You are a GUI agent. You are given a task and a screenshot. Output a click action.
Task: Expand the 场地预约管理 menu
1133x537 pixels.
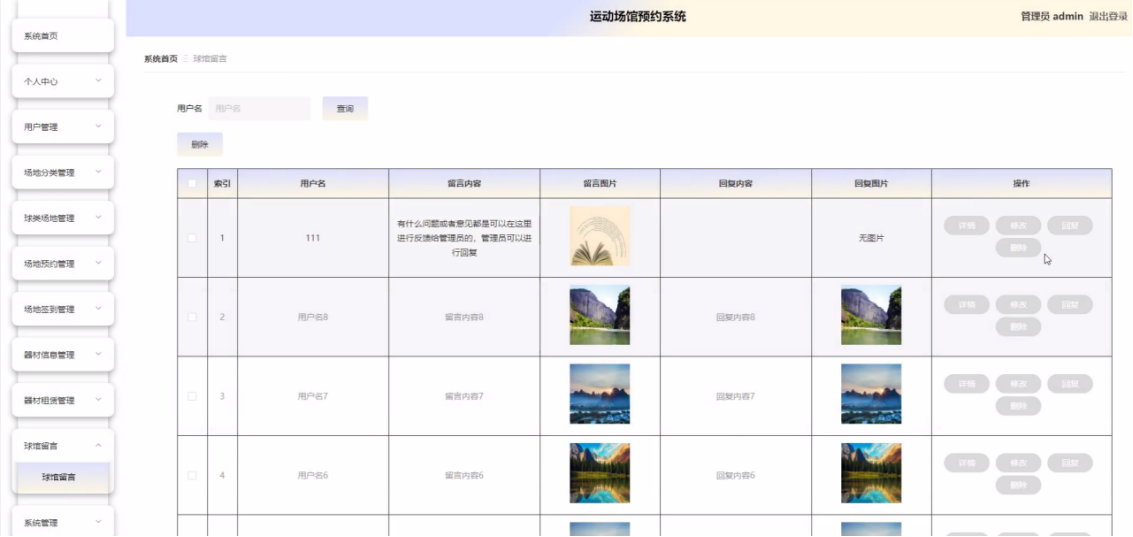(63, 264)
